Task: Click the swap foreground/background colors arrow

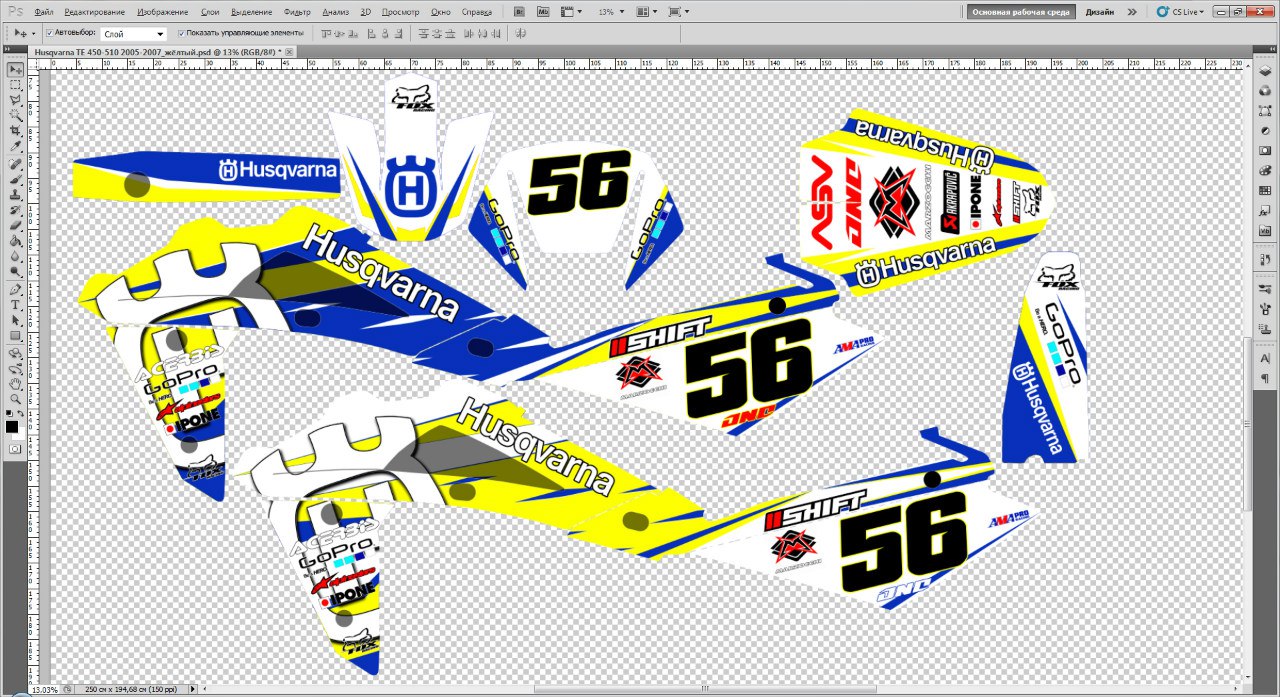Action: pyautogui.click(x=21, y=413)
